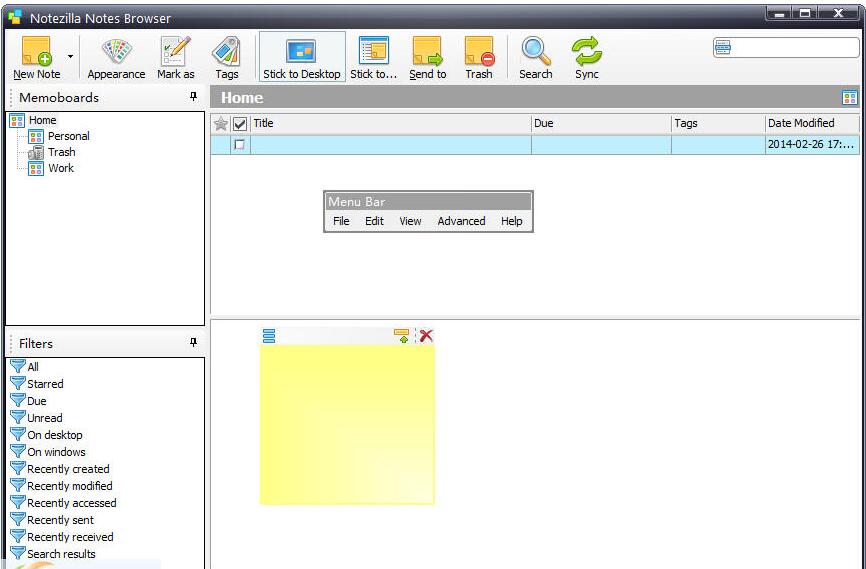Image resolution: width=866 pixels, height=569 pixels.
Task: Apply the Starred filter
Action: click(37, 384)
